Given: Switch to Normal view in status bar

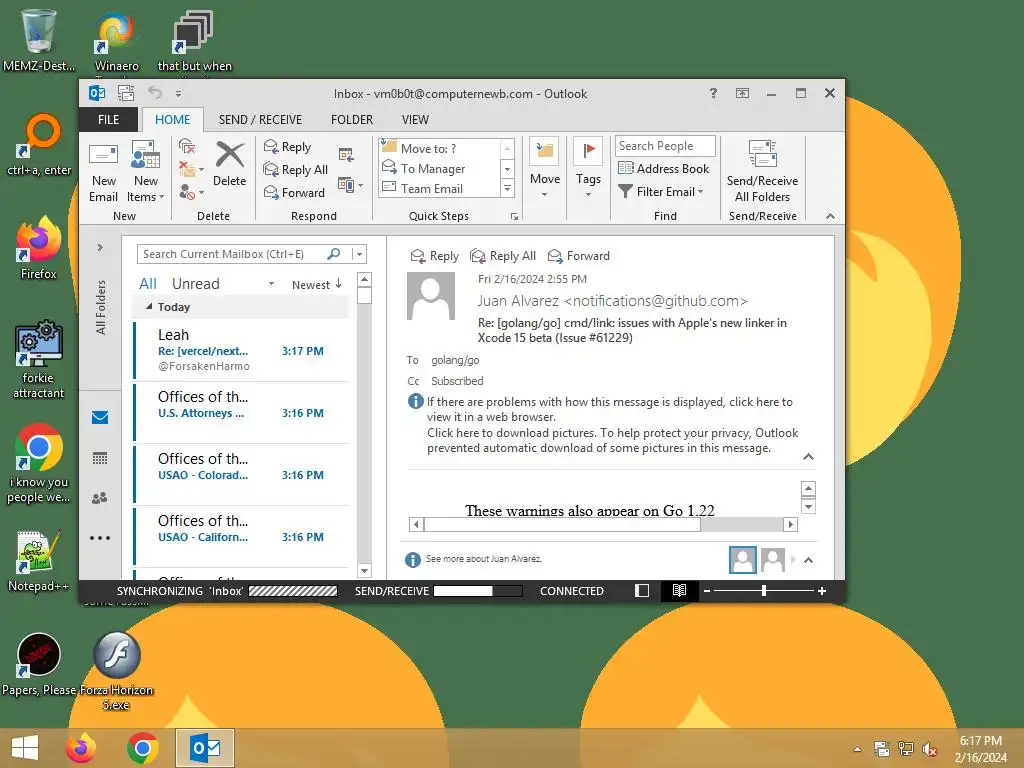Looking at the screenshot, I should [x=642, y=590].
